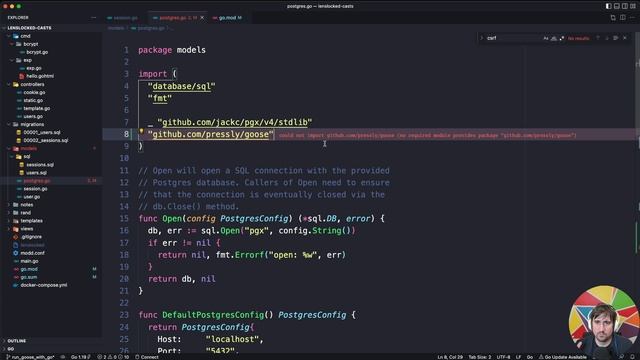This screenshot has height=360, width=640.
Task: Click Go Update Available notice
Action: (562, 357)
